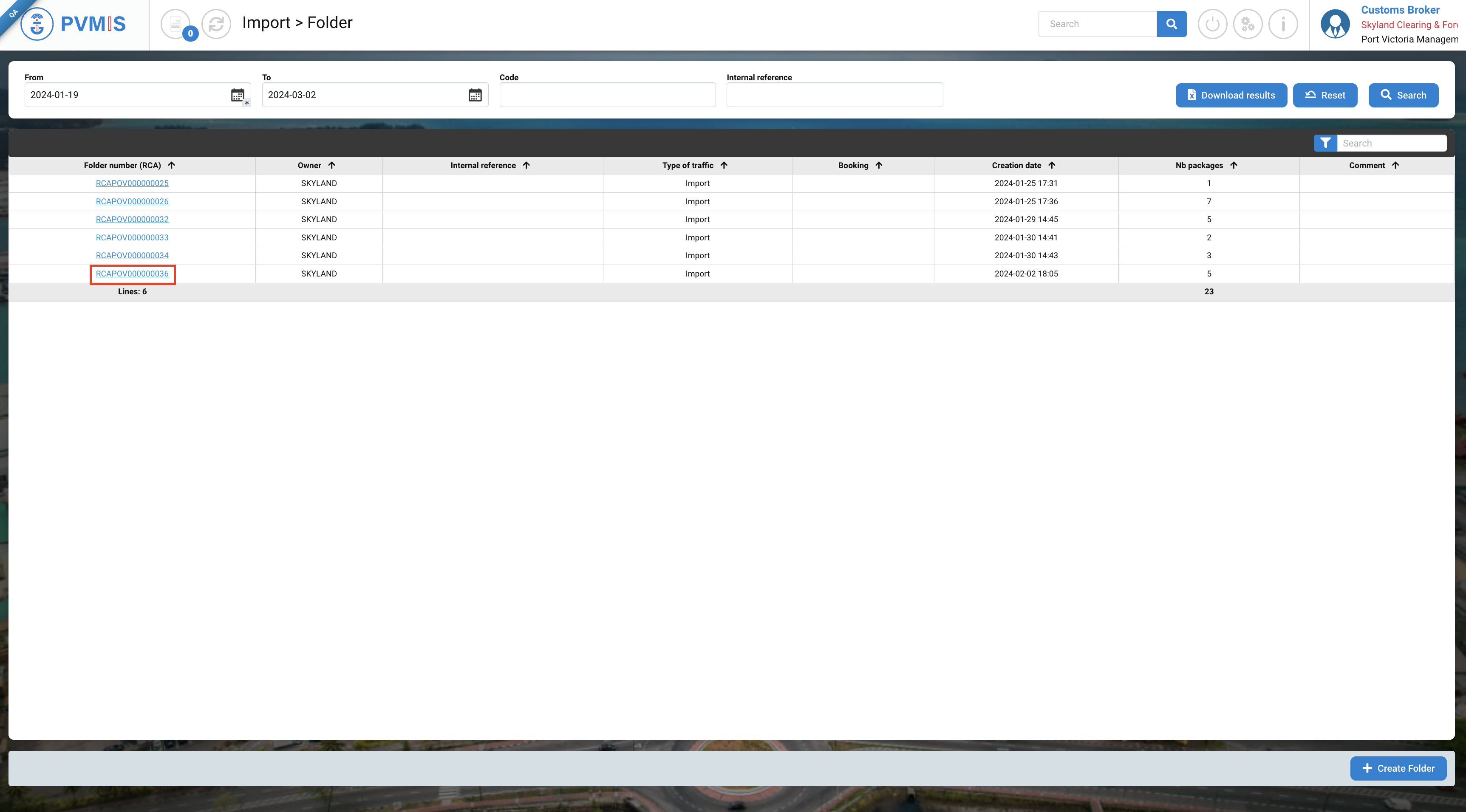Click the refresh circular arrows icon

click(x=216, y=24)
